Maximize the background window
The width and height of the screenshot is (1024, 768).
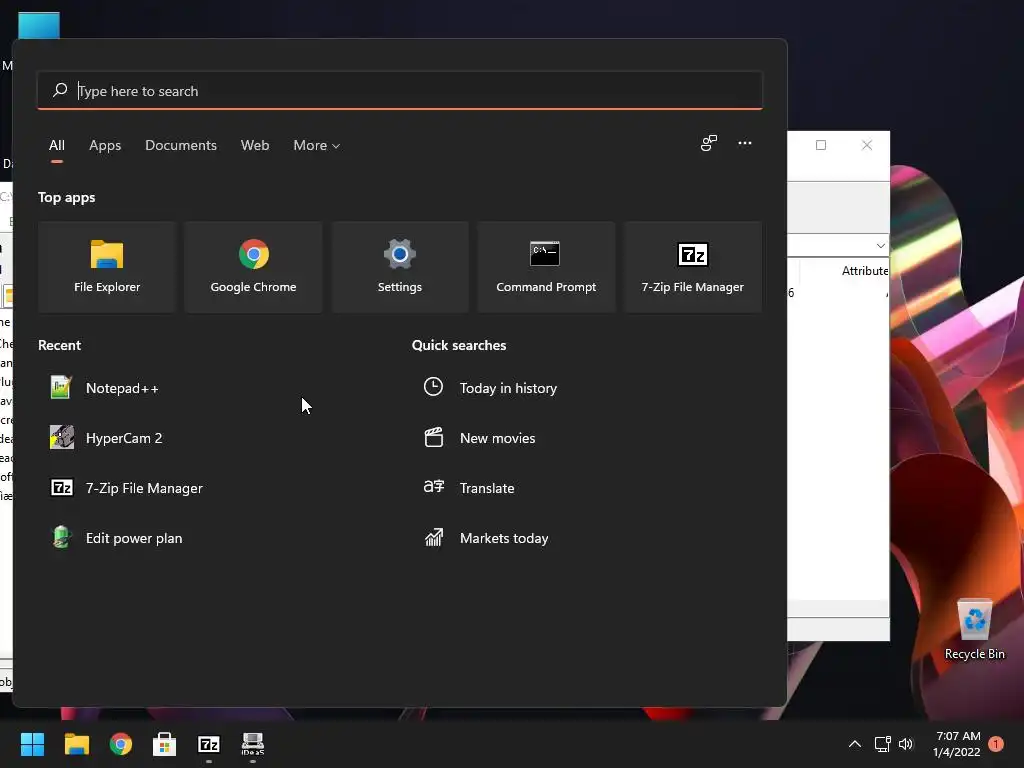click(x=821, y=145)
